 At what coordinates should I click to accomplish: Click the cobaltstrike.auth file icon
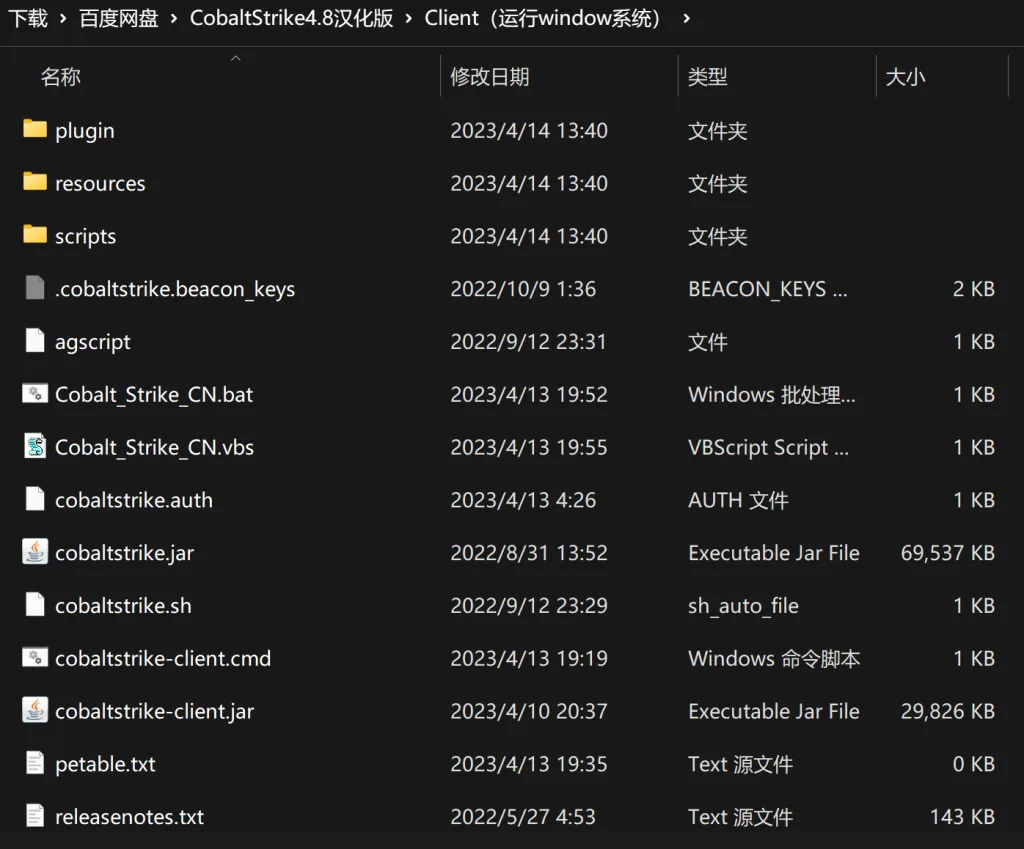[35, 499]
